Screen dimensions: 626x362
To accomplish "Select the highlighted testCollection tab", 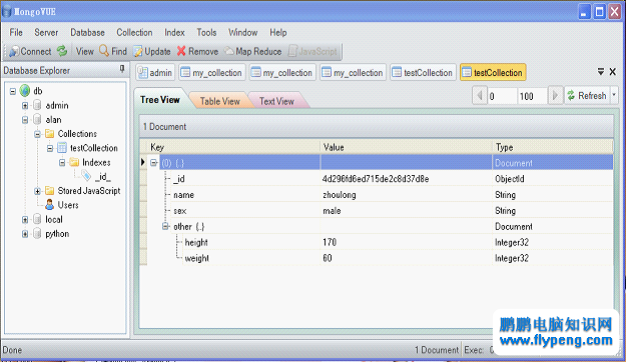I will (493, 73).
